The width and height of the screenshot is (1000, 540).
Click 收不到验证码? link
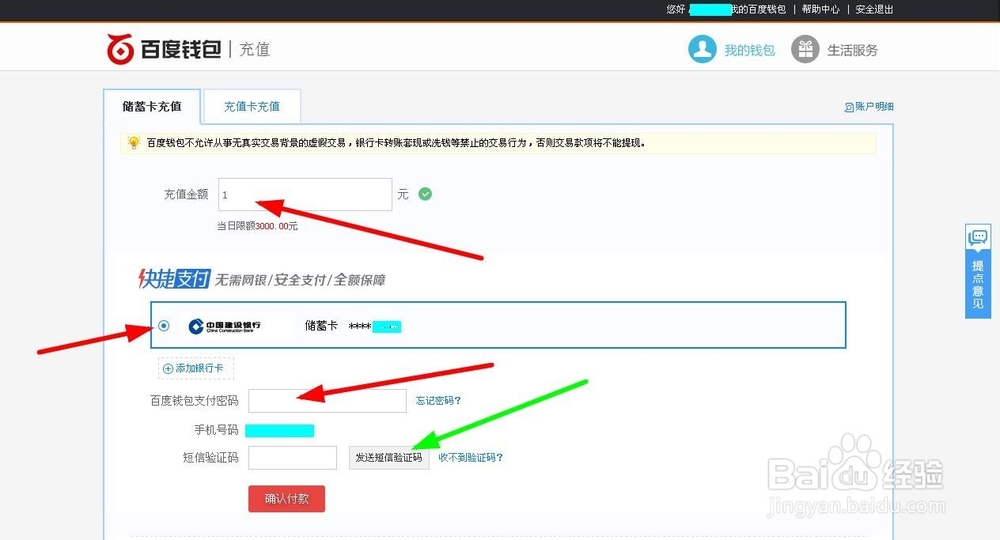pyautogui.click(x=471, y=458)
